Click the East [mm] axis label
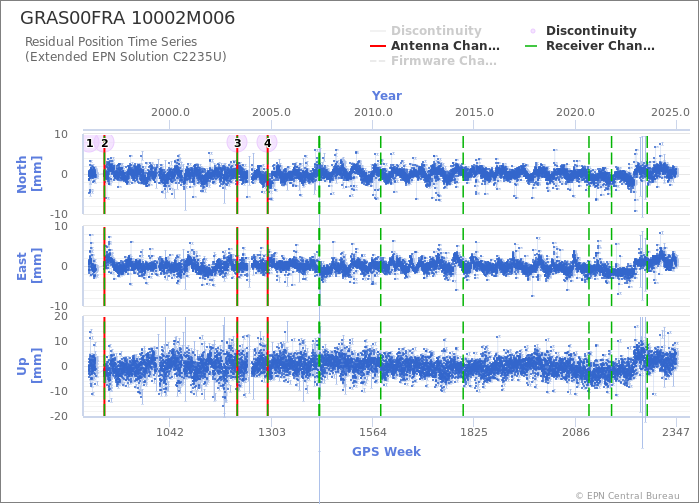Image resolution: width=700 pixels, height=504 pixels. click(29, 266)
